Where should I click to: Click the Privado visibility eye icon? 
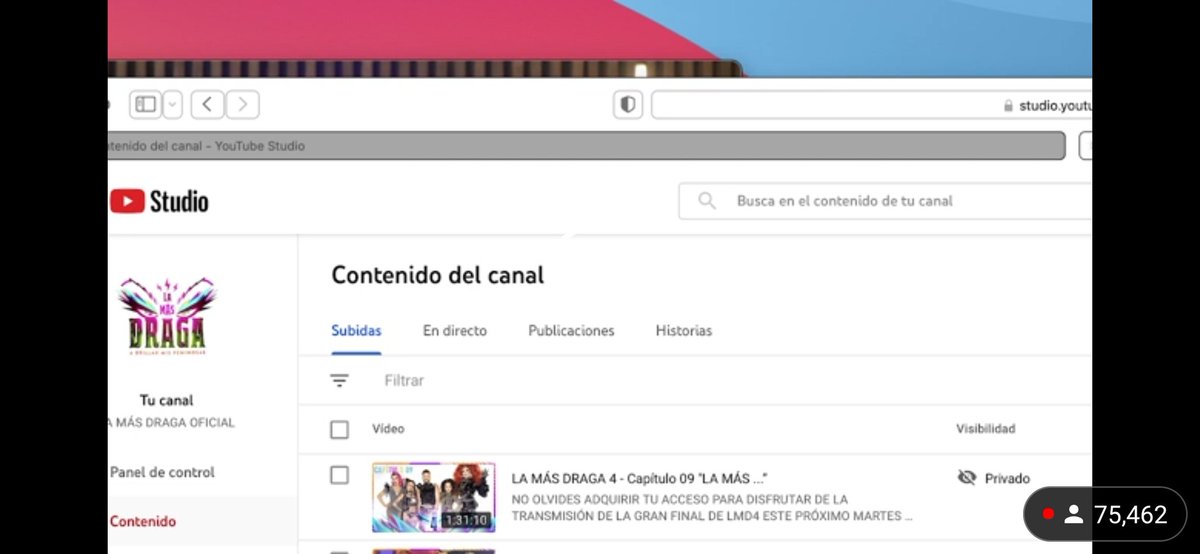click(966, 478)
